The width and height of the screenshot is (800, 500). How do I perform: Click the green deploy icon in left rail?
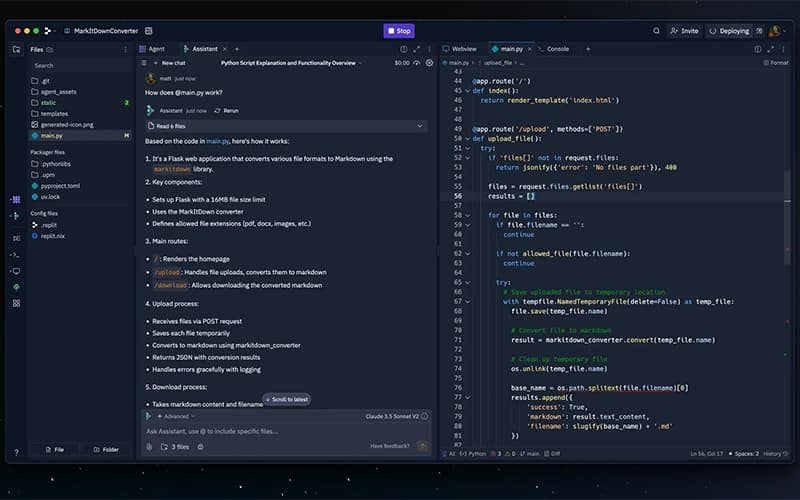16,287
